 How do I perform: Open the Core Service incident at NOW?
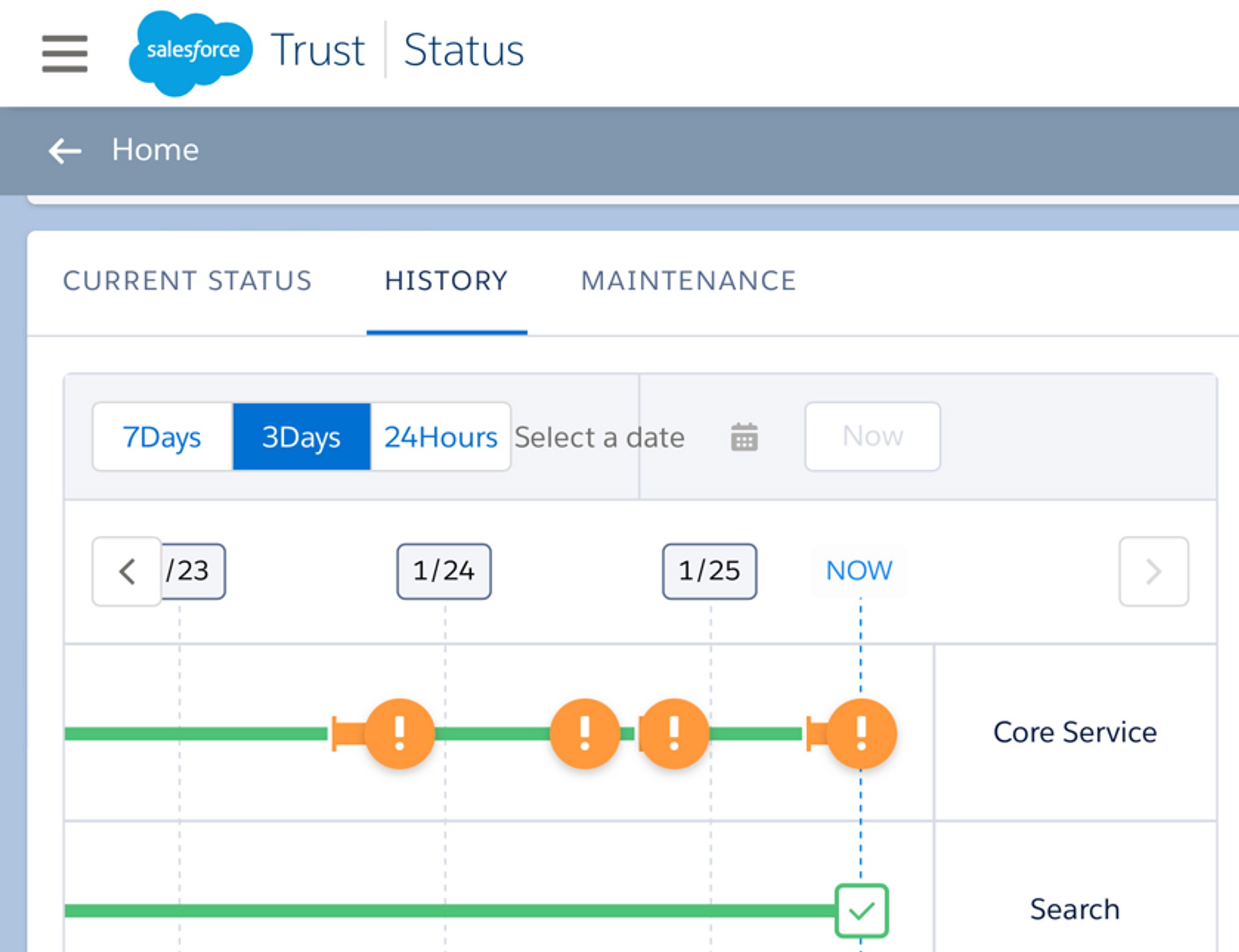(861, 734)
